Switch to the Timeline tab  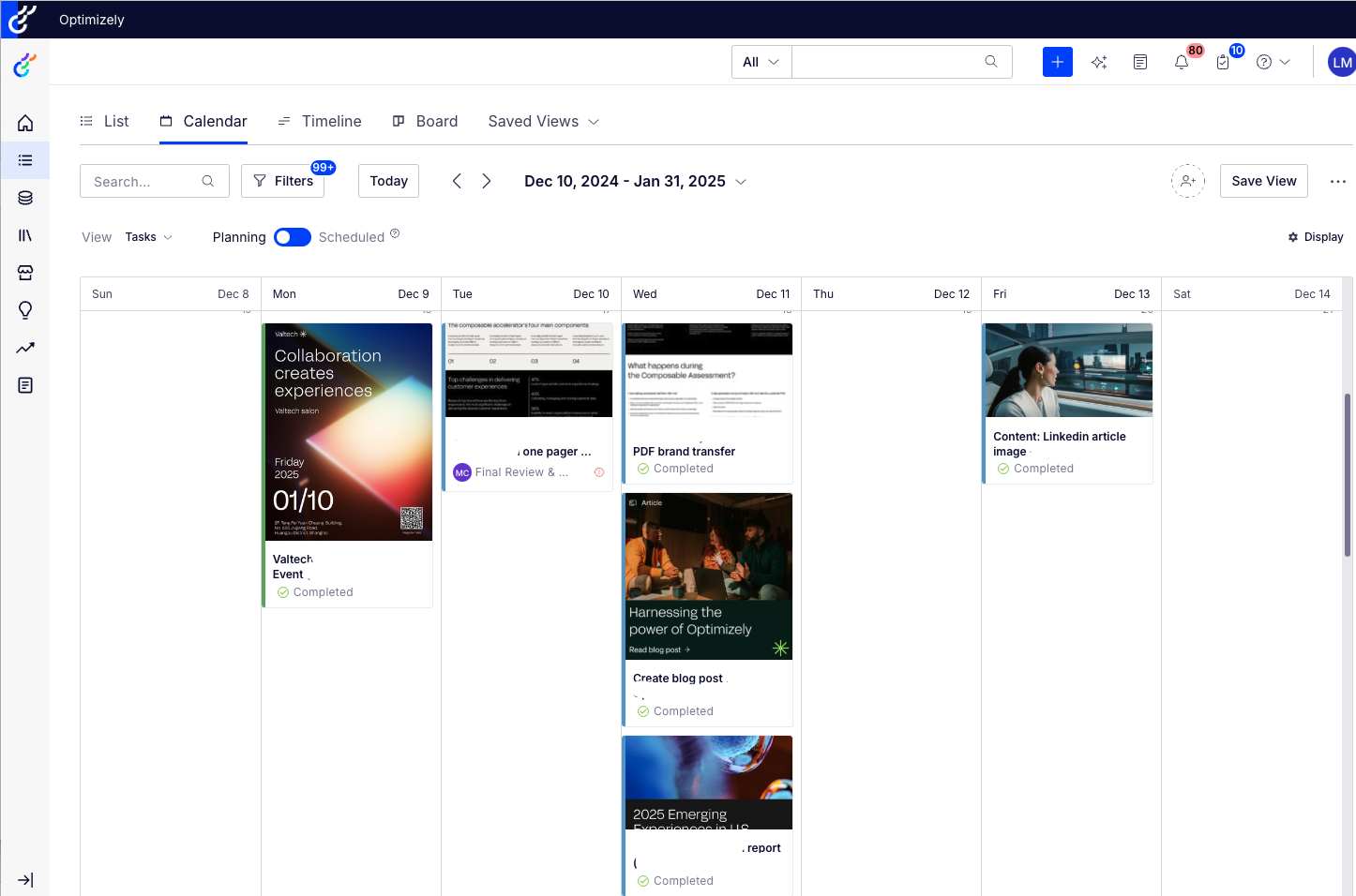coord(320,121)
